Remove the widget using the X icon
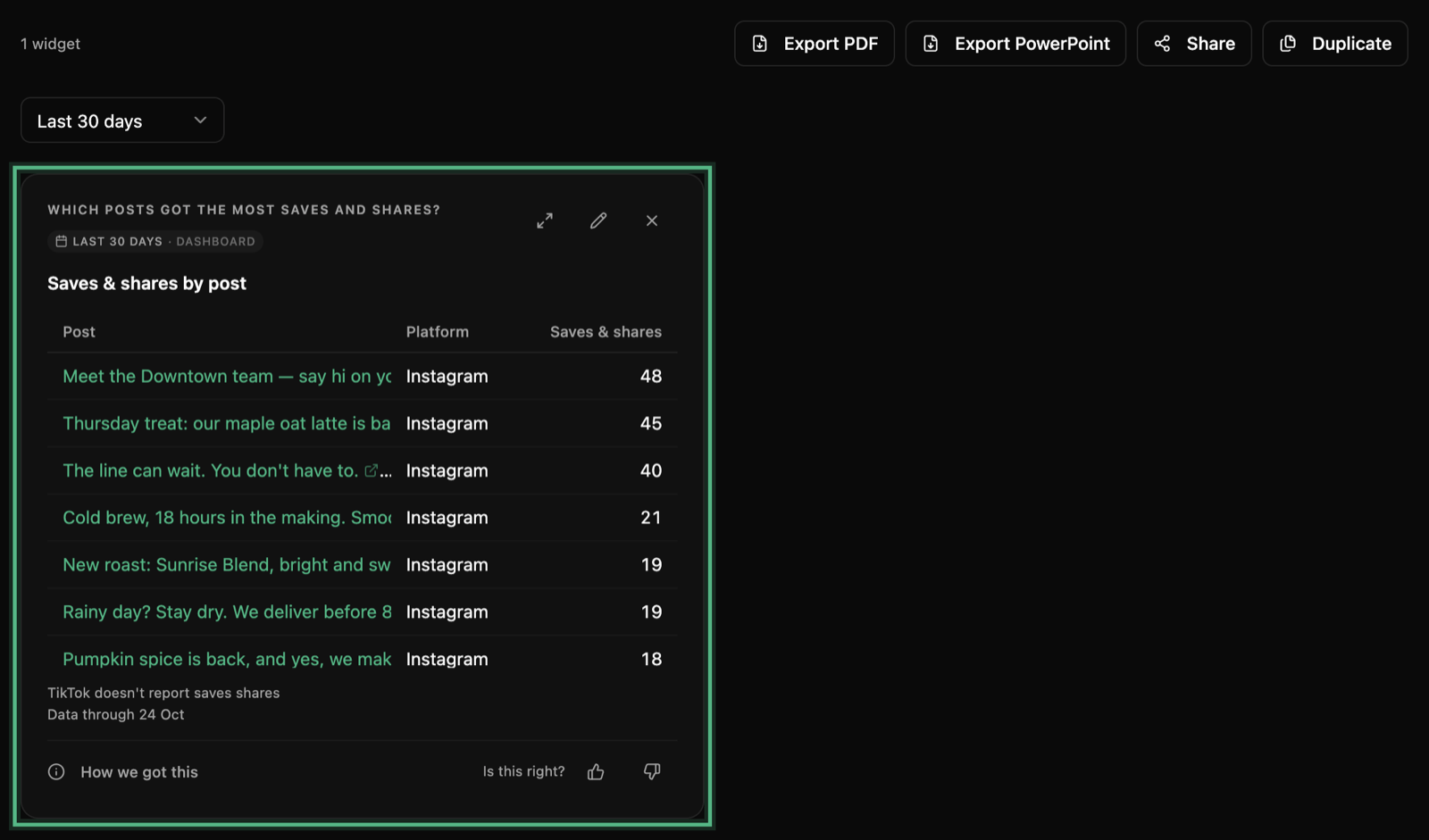Screen dimensions: 1429x840 point(652,220)
